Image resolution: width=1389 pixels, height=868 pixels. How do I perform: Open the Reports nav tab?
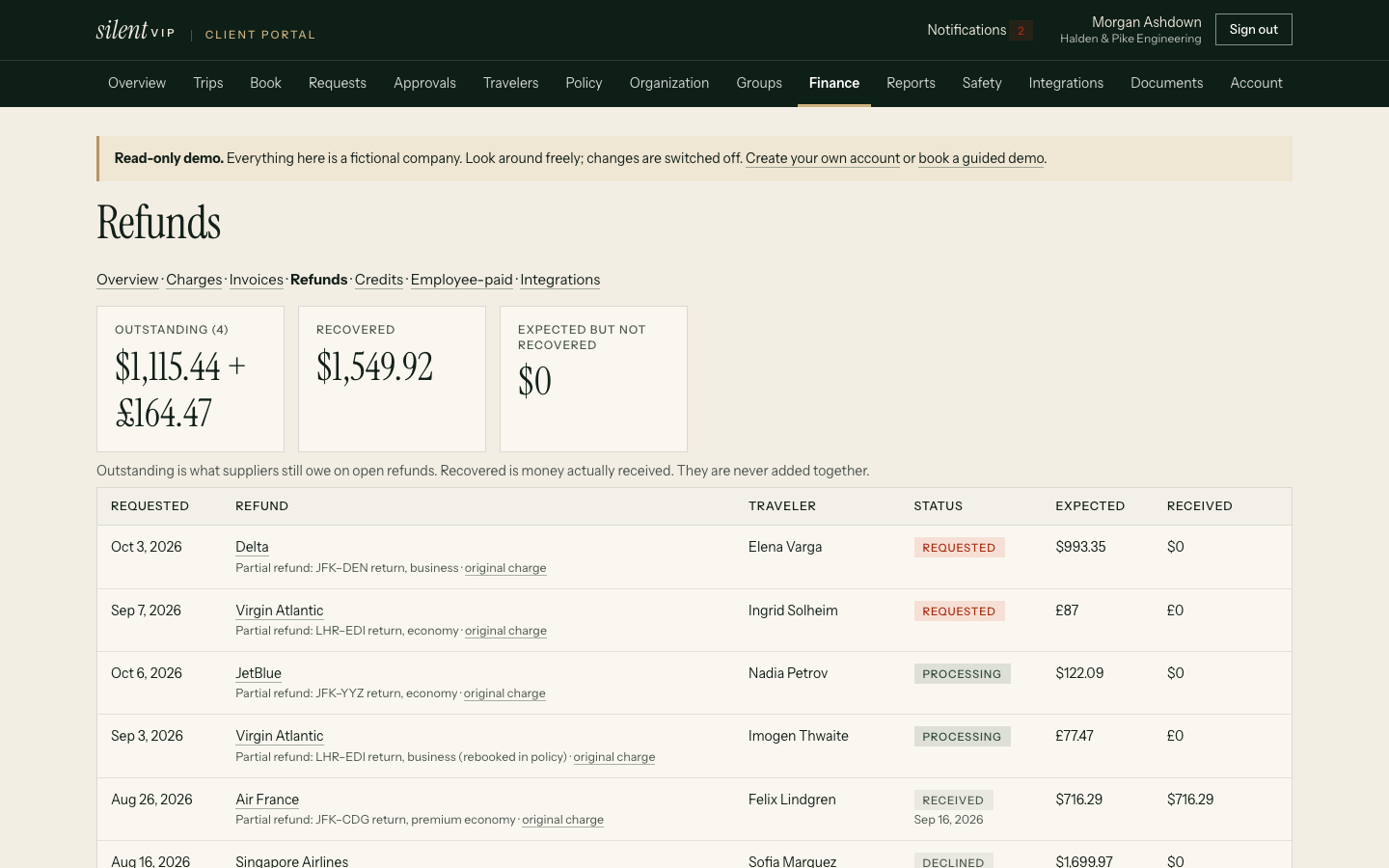coord(912,83)
